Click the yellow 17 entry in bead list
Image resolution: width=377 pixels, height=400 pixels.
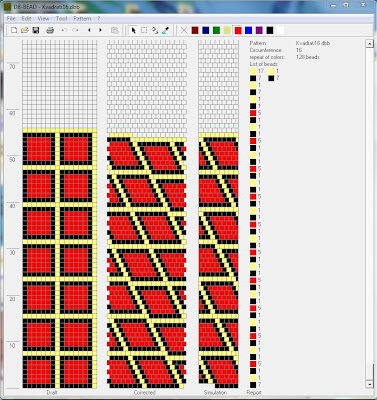coord(257,71)
